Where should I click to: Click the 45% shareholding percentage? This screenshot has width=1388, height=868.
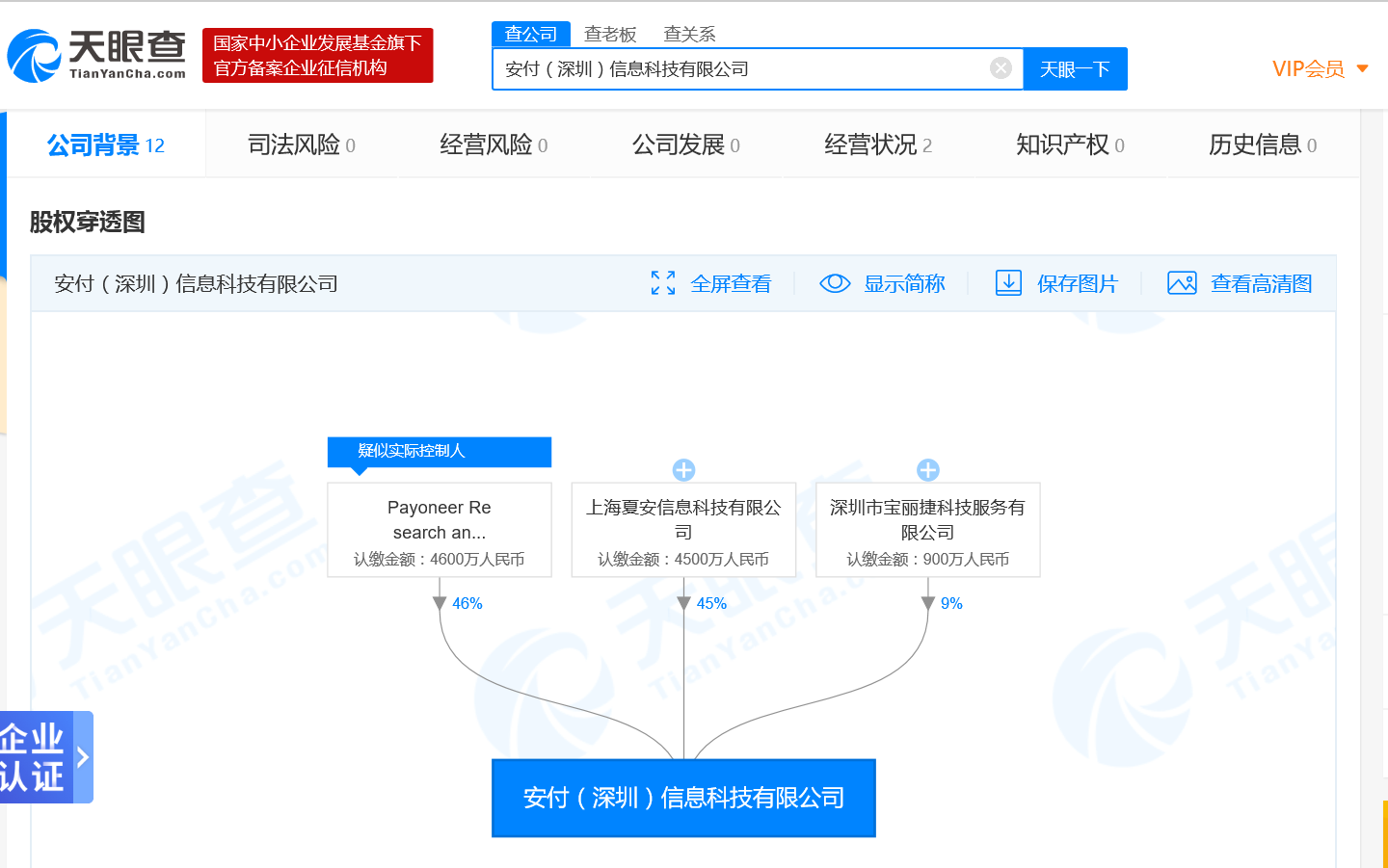(x=711, y=603)
